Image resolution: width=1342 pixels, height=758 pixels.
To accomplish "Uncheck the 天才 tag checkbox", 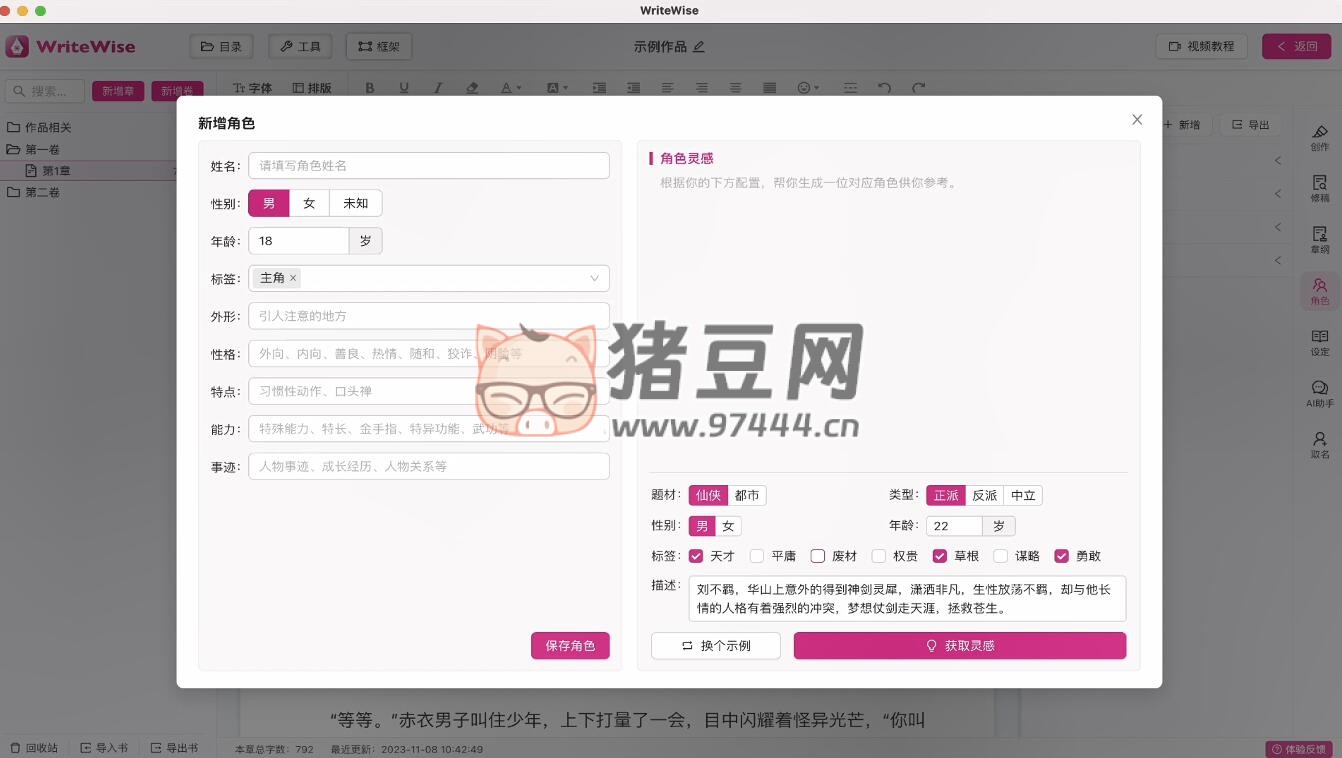I will [x=696, y=556].
